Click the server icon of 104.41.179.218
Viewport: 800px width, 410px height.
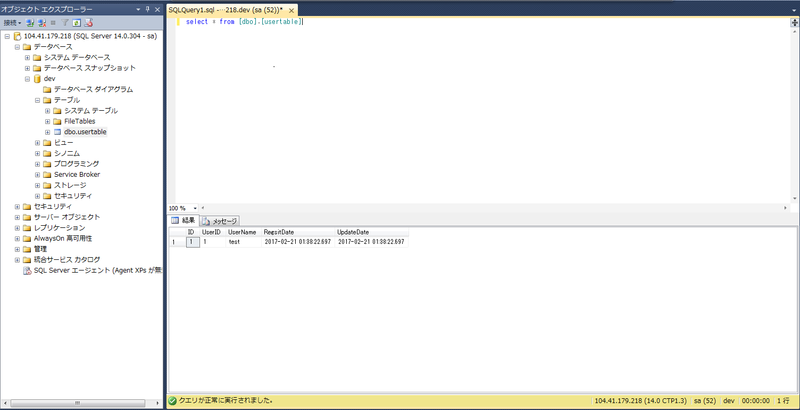pos(17,36)
